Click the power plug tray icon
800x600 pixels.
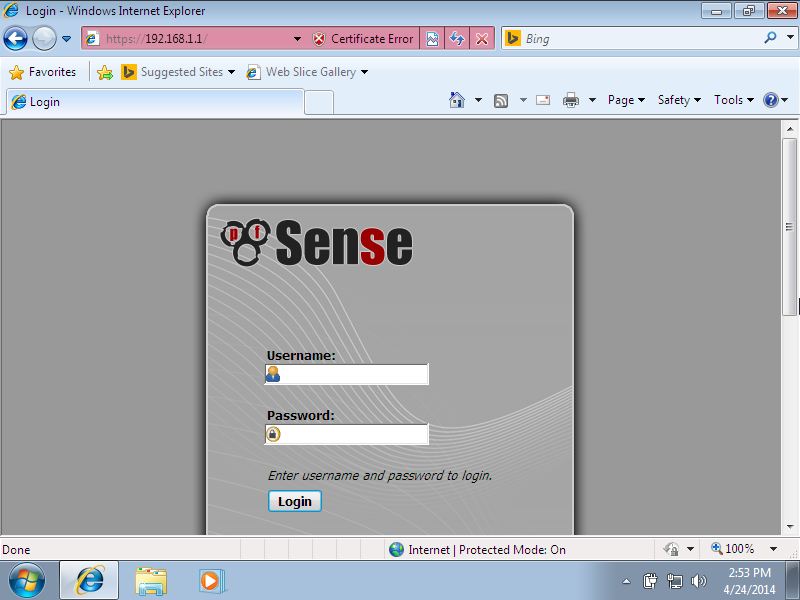click(650, 581)
